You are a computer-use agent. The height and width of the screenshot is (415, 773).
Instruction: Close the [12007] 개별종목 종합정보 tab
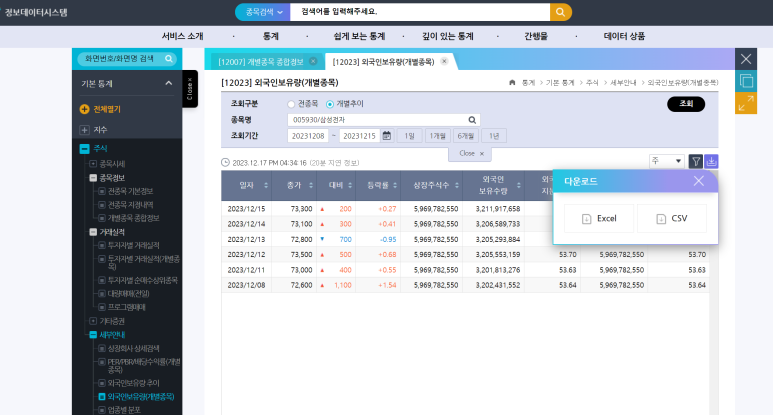tap(313, 61)
